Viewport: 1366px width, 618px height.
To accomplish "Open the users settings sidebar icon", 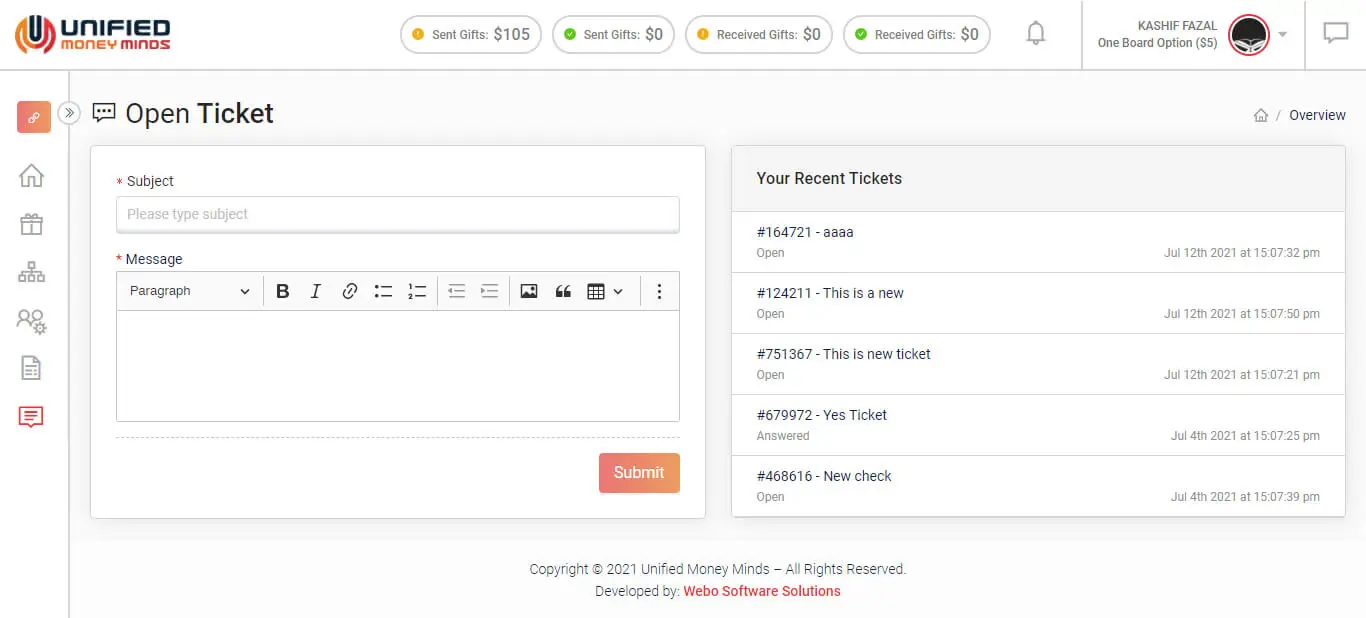I will tap(32, 320).
